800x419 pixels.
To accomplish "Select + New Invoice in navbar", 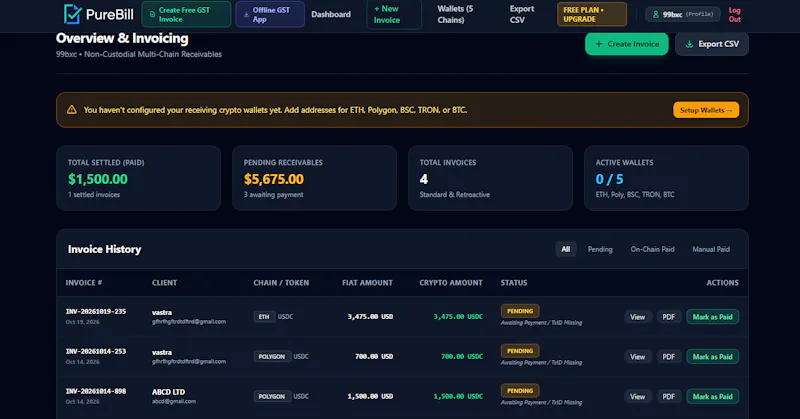I will pyautogui.click(x=394, y=14).
